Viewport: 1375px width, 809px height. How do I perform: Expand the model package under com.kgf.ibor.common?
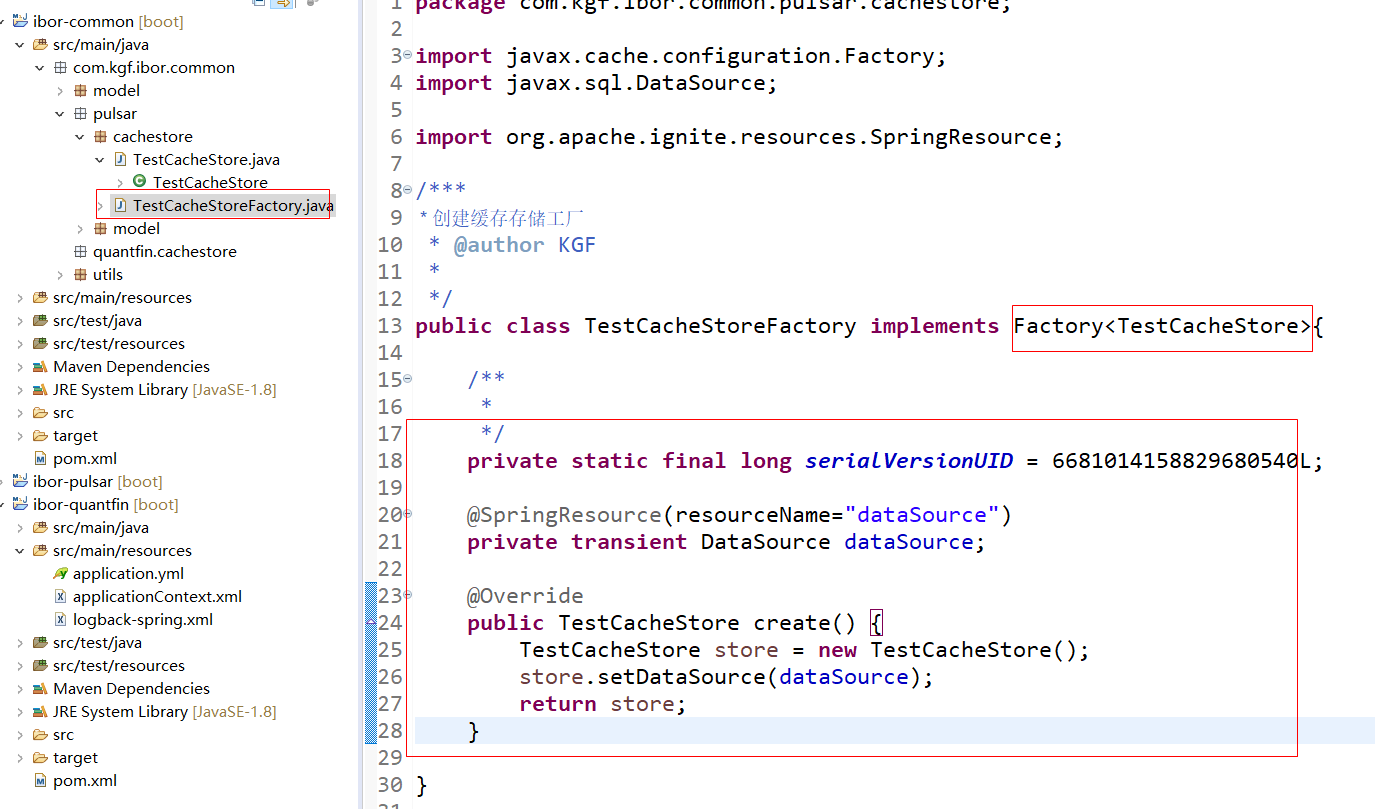59,90
